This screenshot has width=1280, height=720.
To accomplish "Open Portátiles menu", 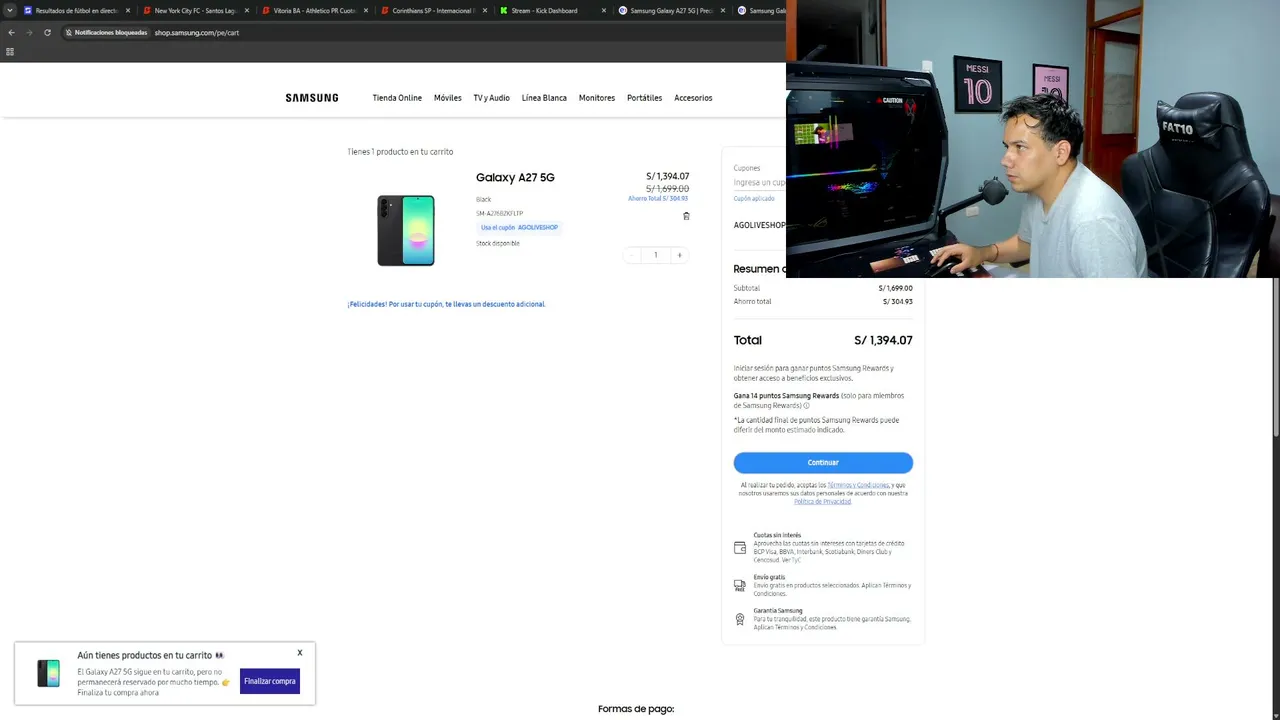I will (x=644, y=98).
